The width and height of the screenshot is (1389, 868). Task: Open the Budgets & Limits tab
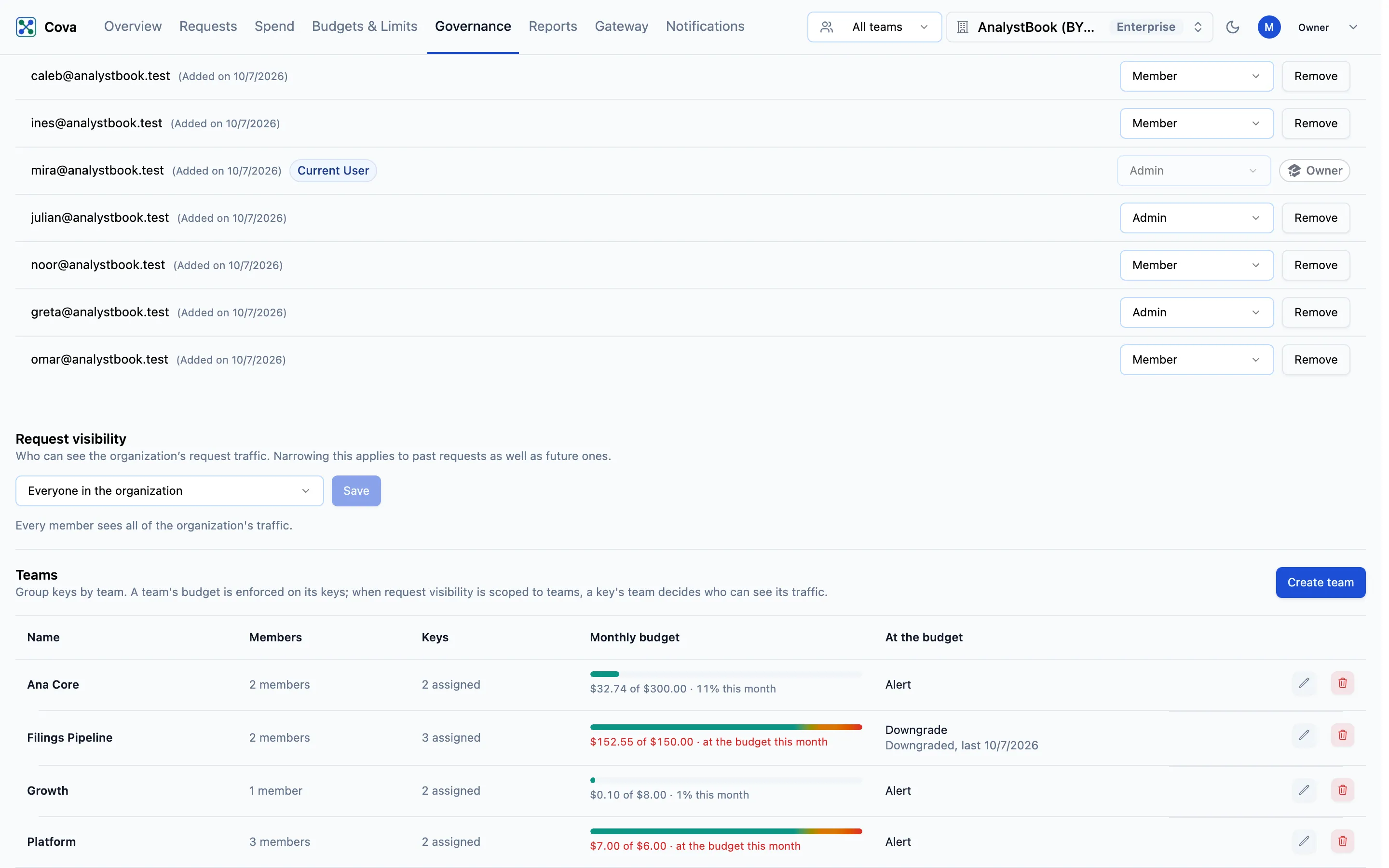(365, 27)
